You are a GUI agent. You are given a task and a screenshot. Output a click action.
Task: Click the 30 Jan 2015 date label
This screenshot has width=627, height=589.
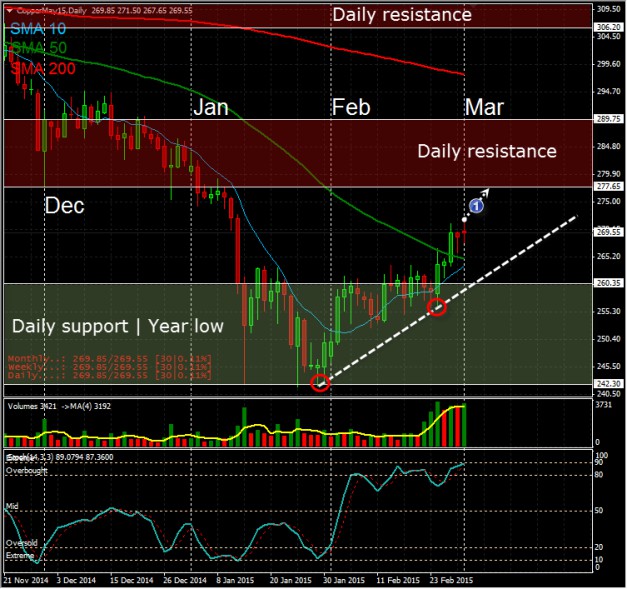(344, 580)
